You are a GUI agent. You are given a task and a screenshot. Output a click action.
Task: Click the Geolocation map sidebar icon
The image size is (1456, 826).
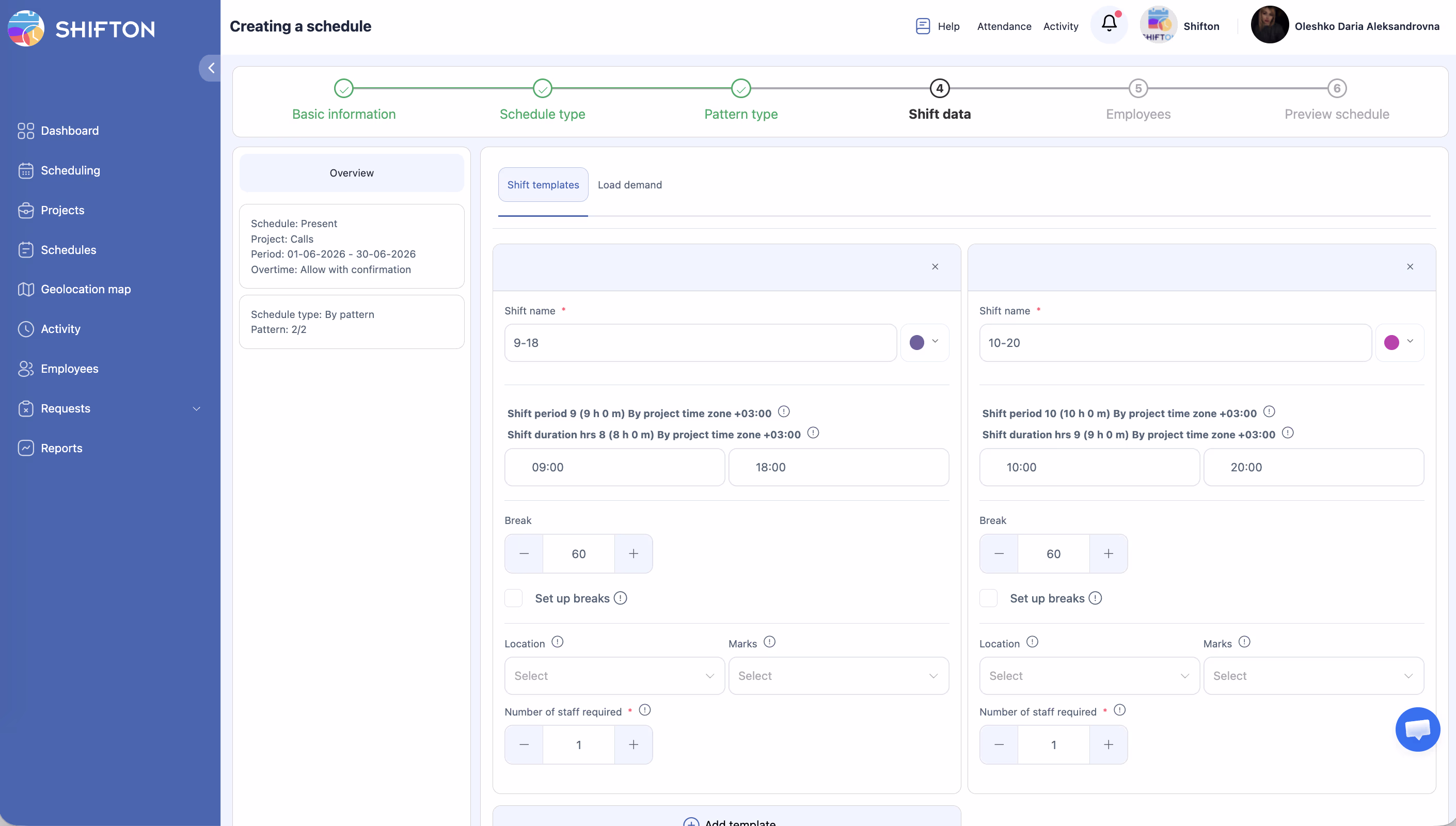(25, 289)
